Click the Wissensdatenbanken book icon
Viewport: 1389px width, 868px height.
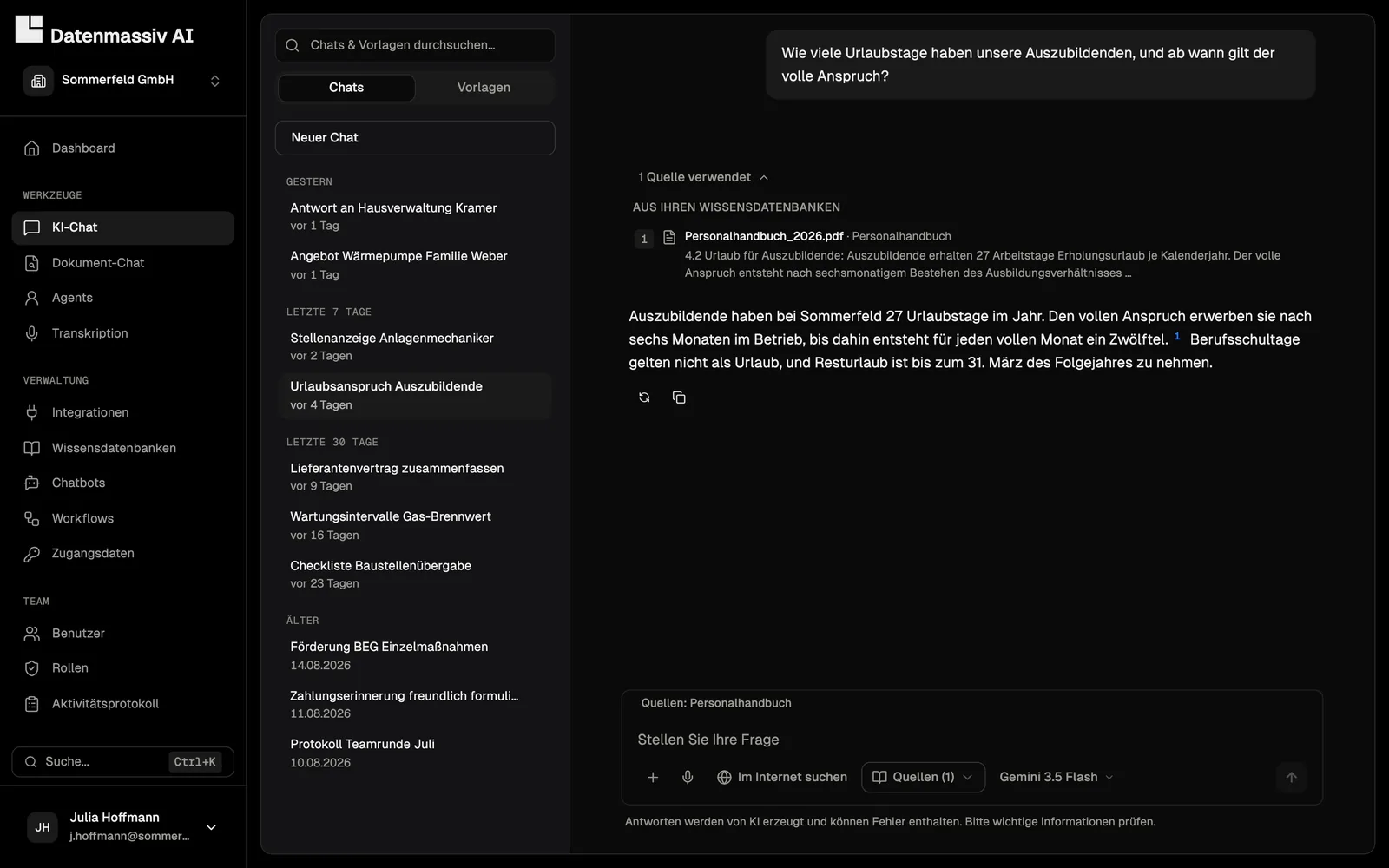tap(32, 448)
